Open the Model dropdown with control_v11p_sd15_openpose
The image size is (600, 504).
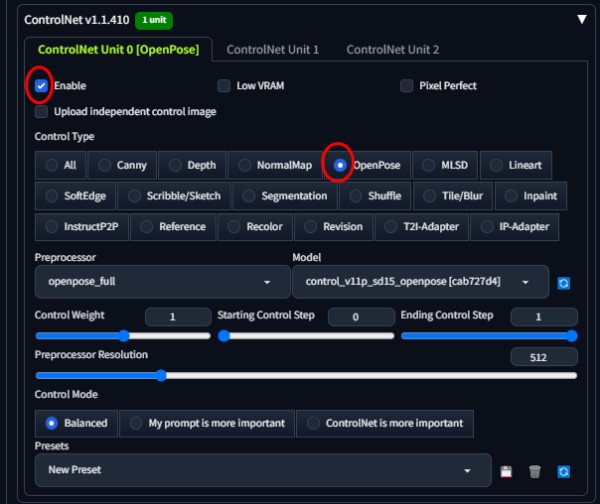point(421,282)
